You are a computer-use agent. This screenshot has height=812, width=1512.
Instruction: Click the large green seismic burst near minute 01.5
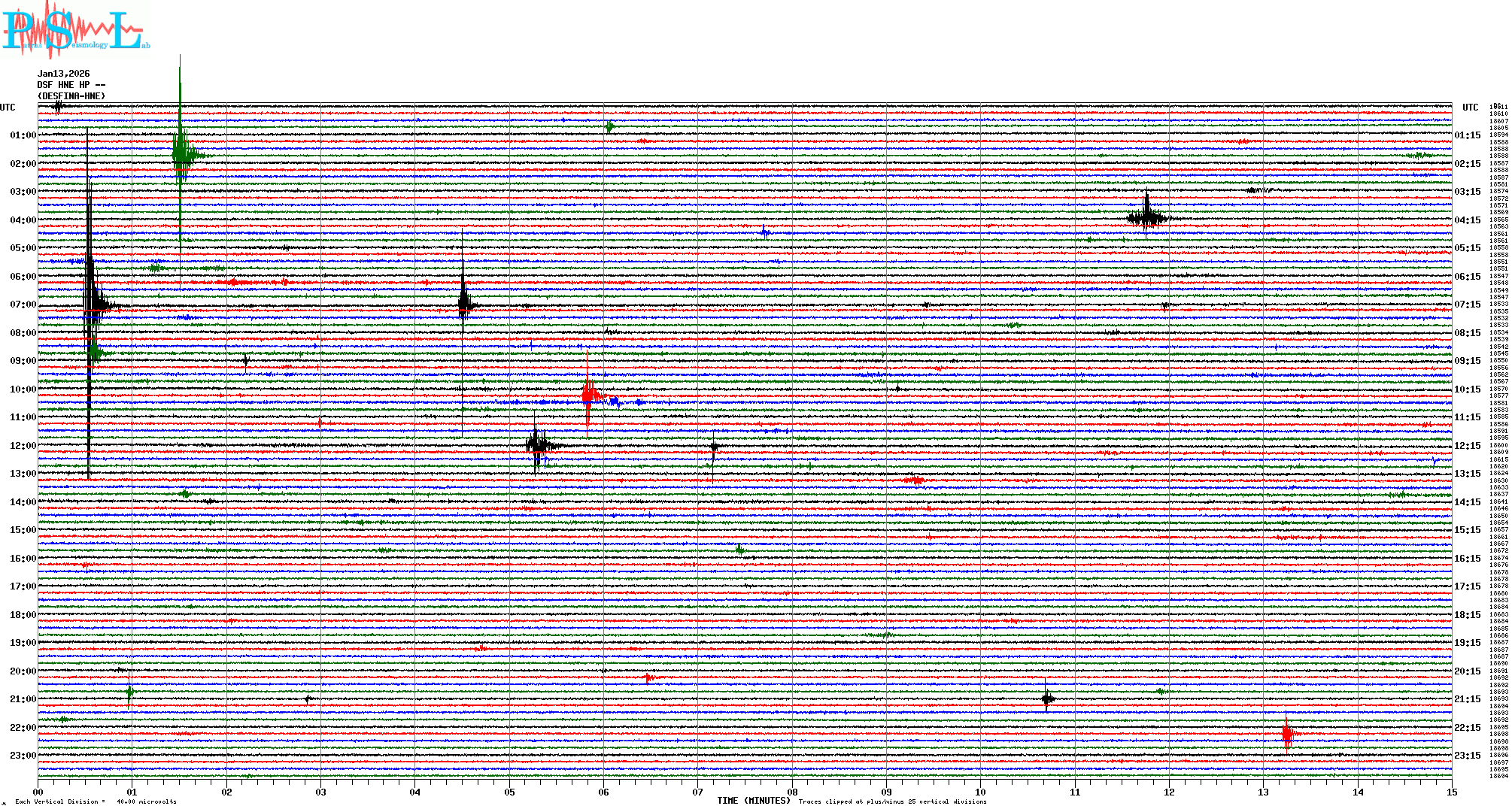[181, 155]
